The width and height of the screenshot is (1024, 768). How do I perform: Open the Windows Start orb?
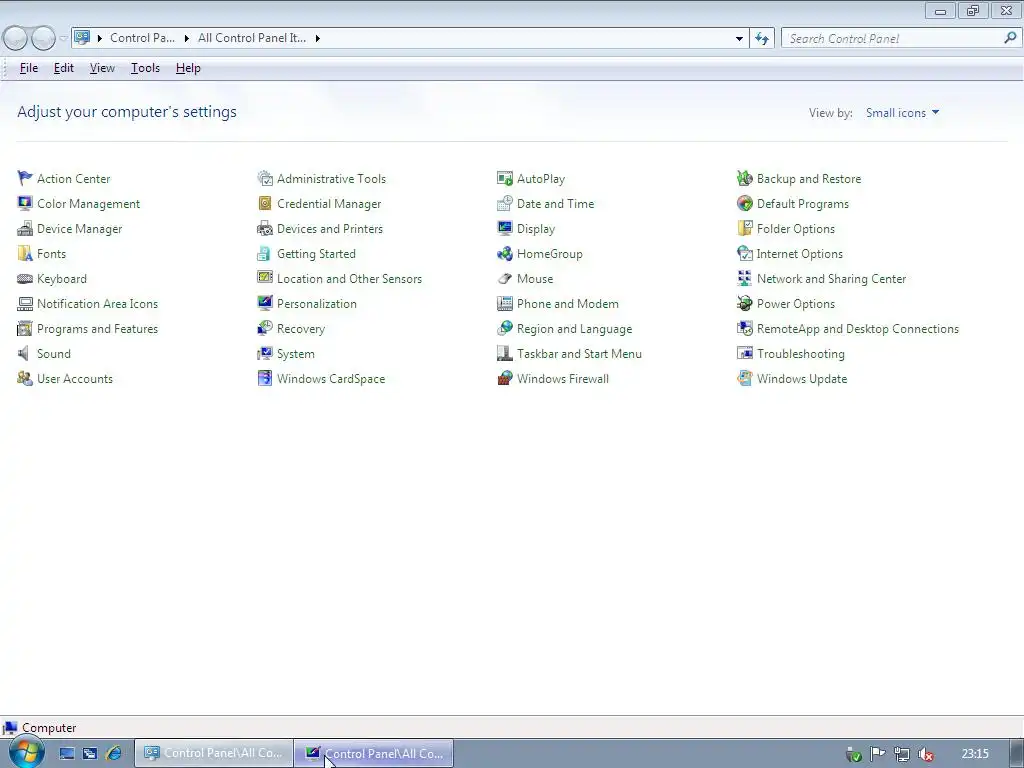[25, 753]
